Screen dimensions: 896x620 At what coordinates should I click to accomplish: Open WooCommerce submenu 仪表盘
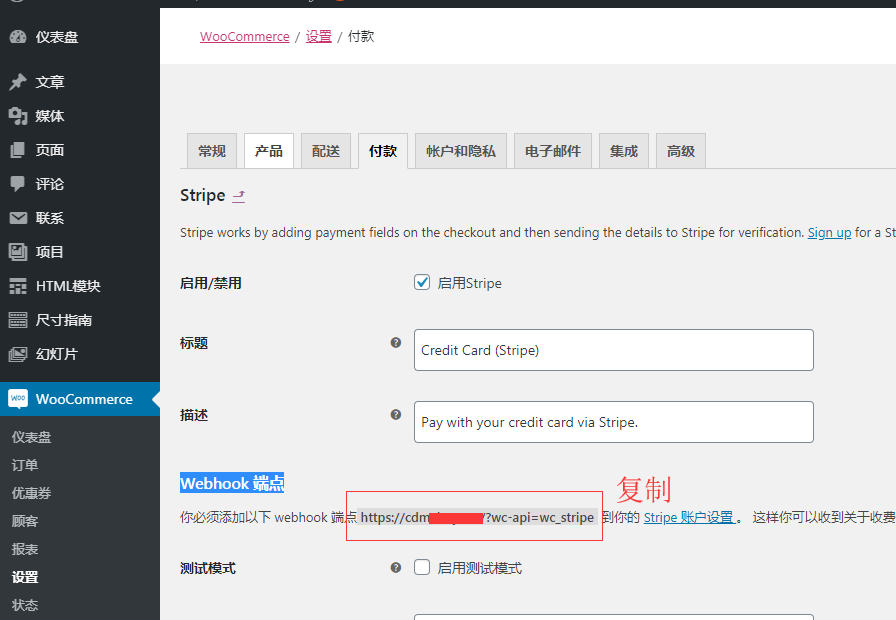[x=31, y=437]
